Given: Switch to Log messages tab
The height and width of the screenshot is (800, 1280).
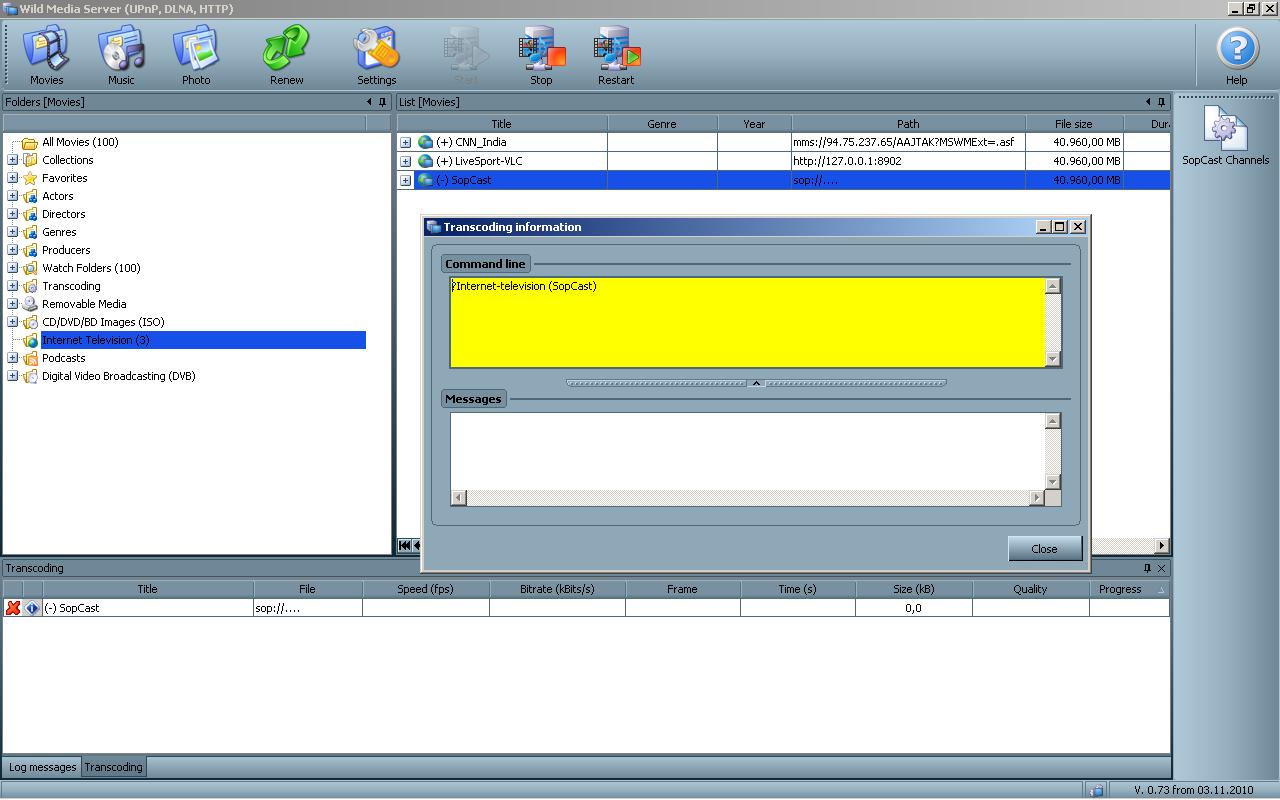Looking at the screenshot, I should tap(42, 767).
